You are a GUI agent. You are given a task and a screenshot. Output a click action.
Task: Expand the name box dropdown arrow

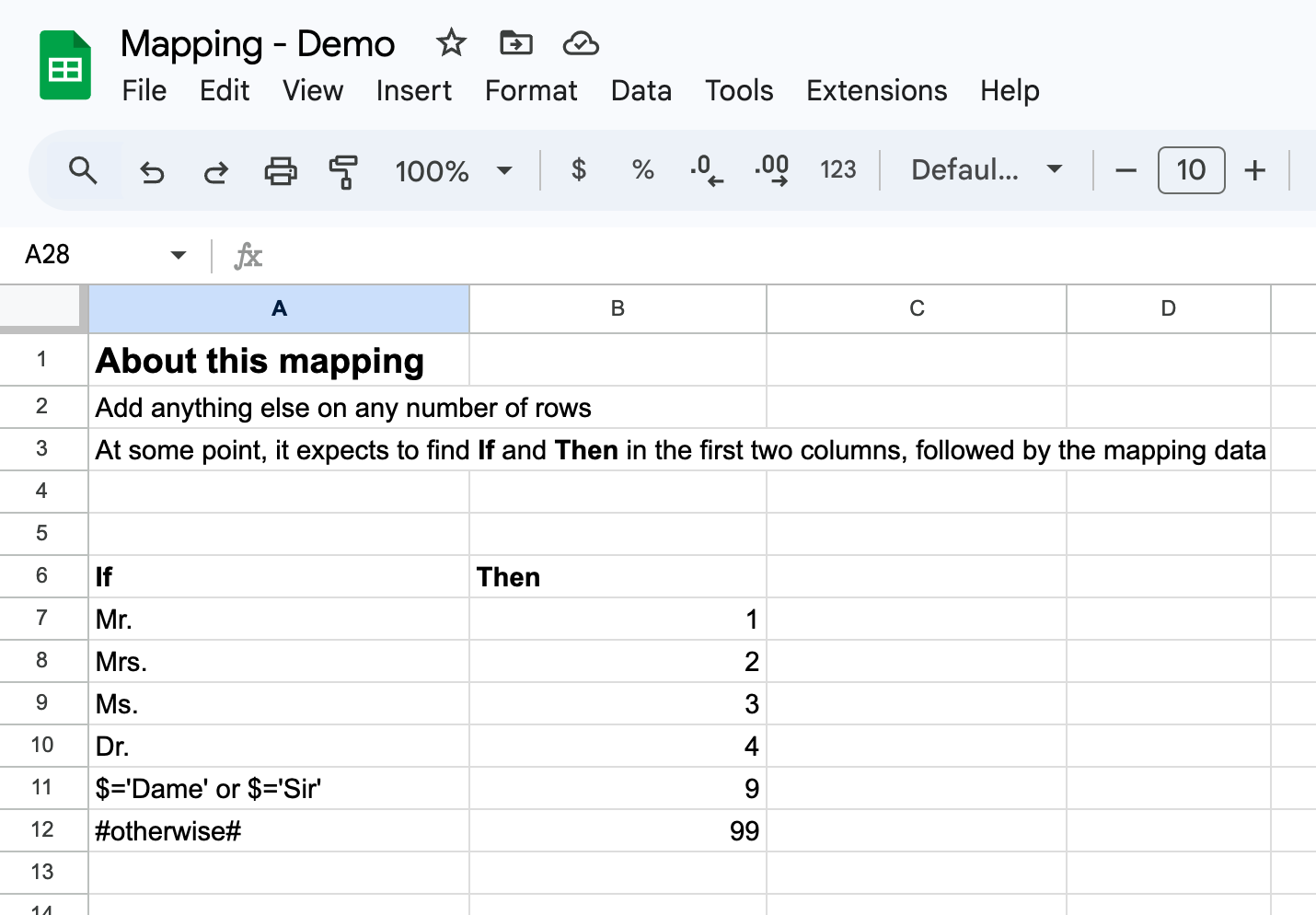(179, 255)
